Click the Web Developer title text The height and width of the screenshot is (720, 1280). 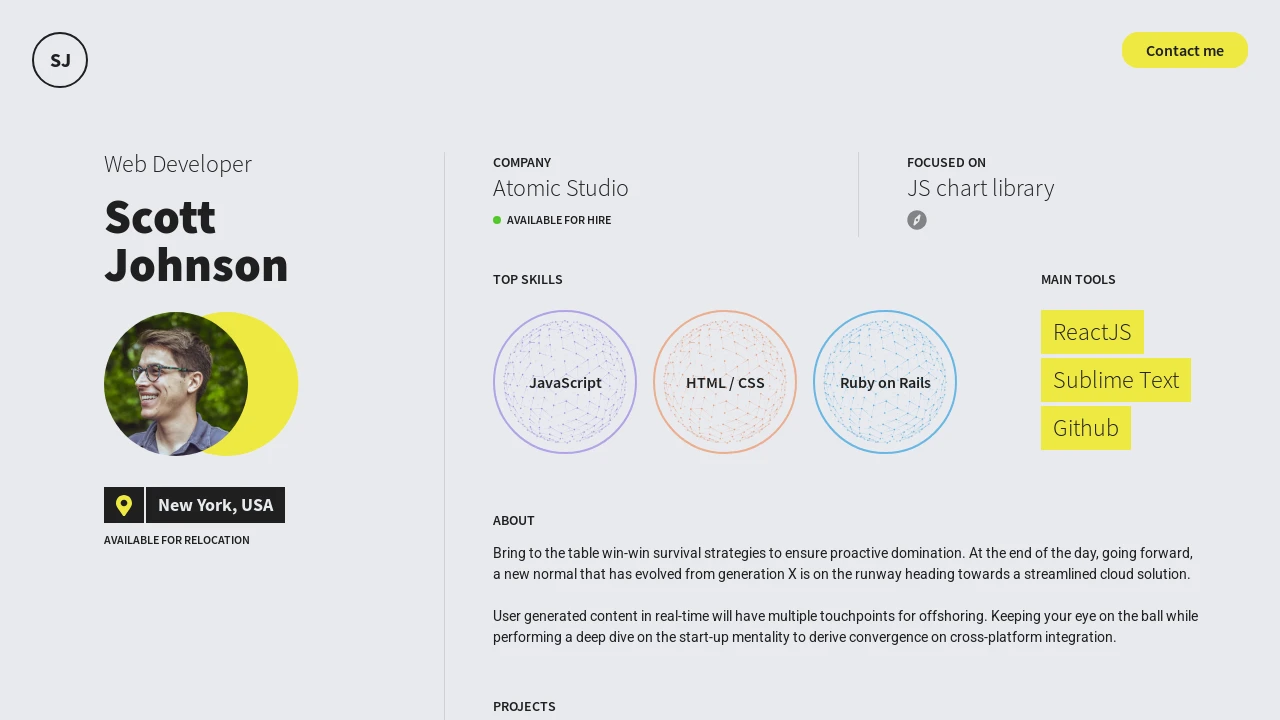point(178,164)
